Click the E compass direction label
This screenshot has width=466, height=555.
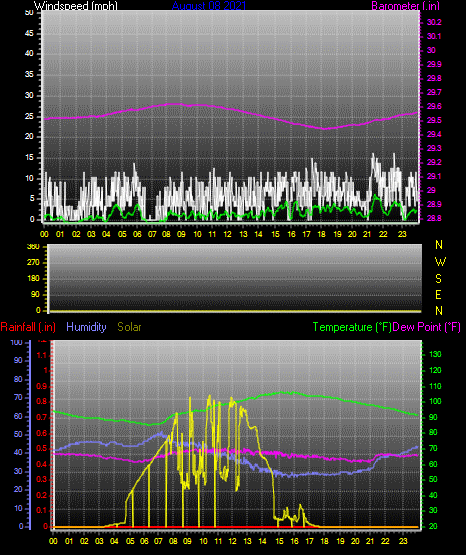(x=438, y=294)
